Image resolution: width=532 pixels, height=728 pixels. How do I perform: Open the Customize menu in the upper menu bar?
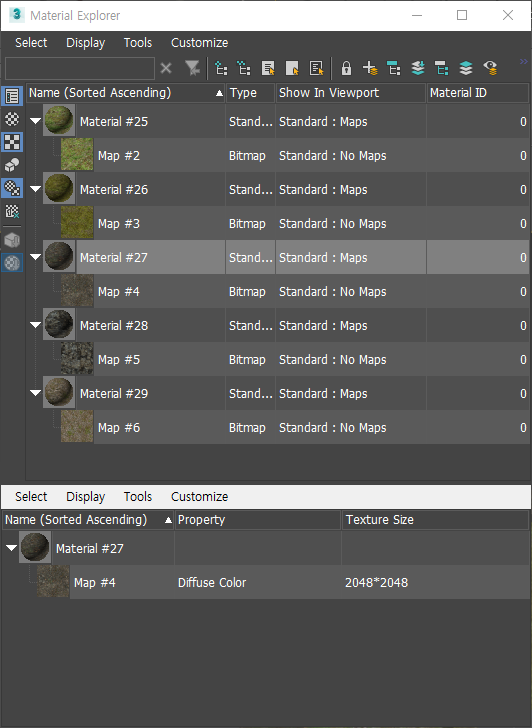200,43
